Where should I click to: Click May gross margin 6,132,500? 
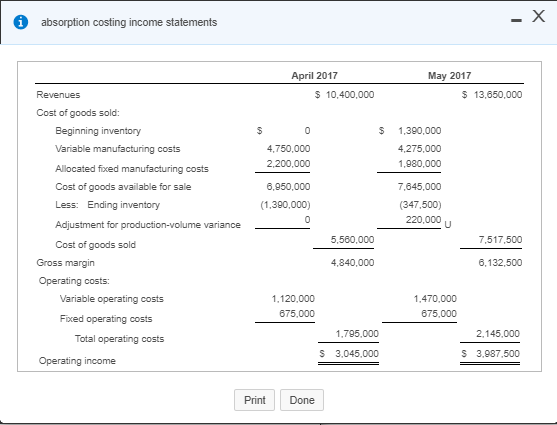pos(500,263)
